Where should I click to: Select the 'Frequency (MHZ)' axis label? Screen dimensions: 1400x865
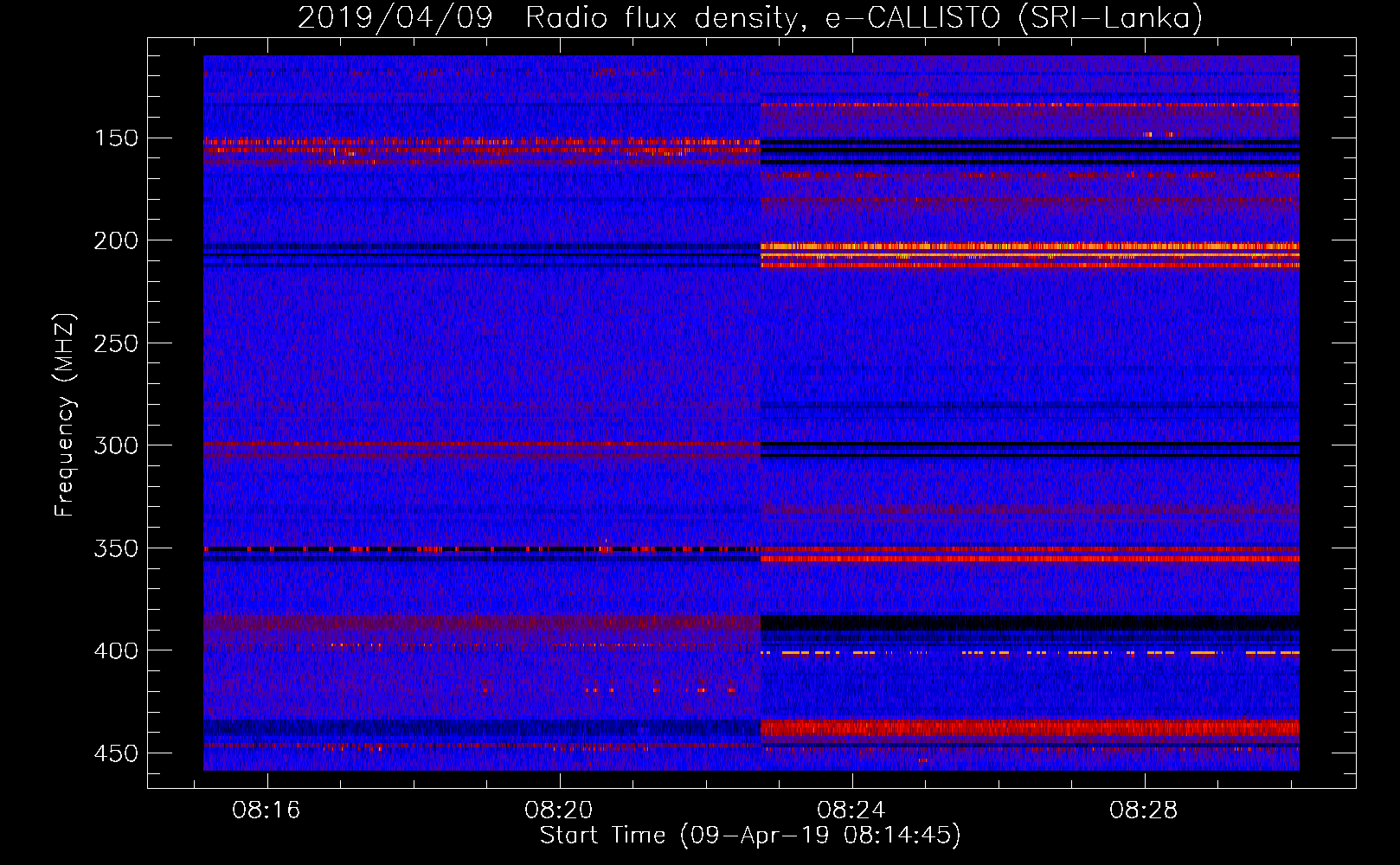(x=65, y=415)
